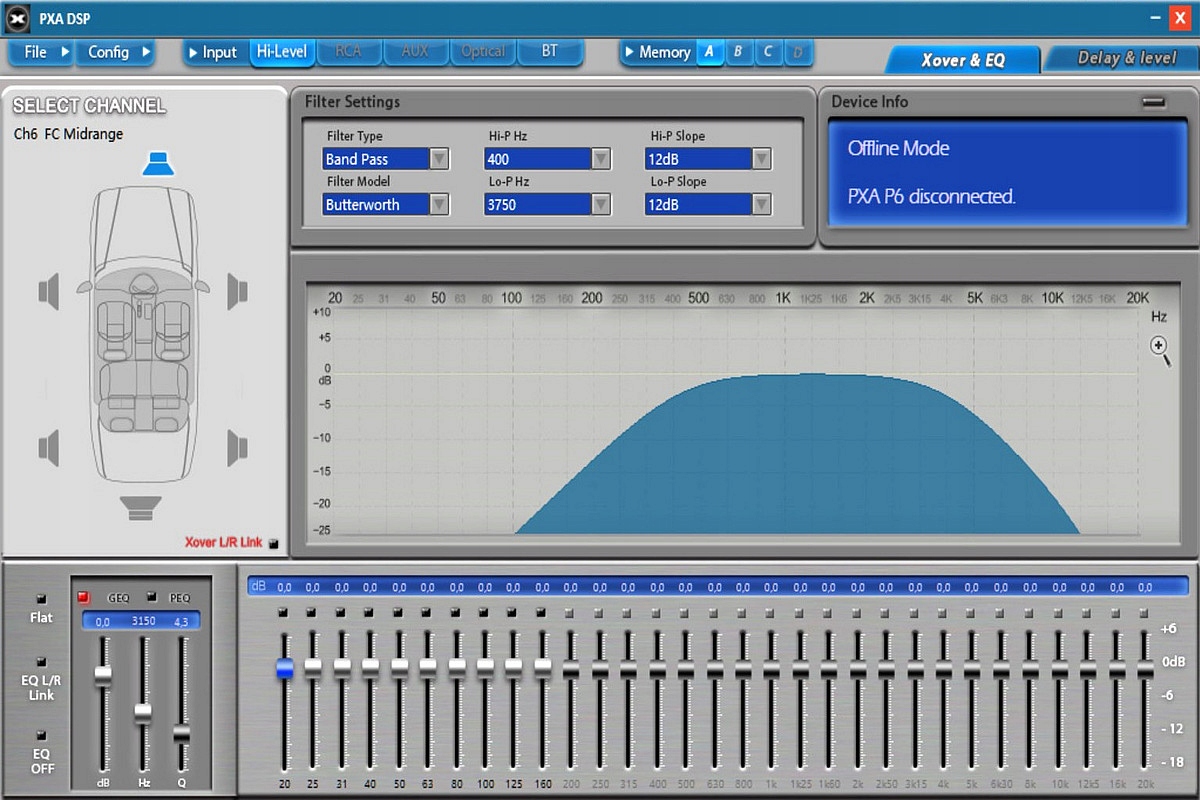Select the rear left speaker icon

tap(49, 447)
